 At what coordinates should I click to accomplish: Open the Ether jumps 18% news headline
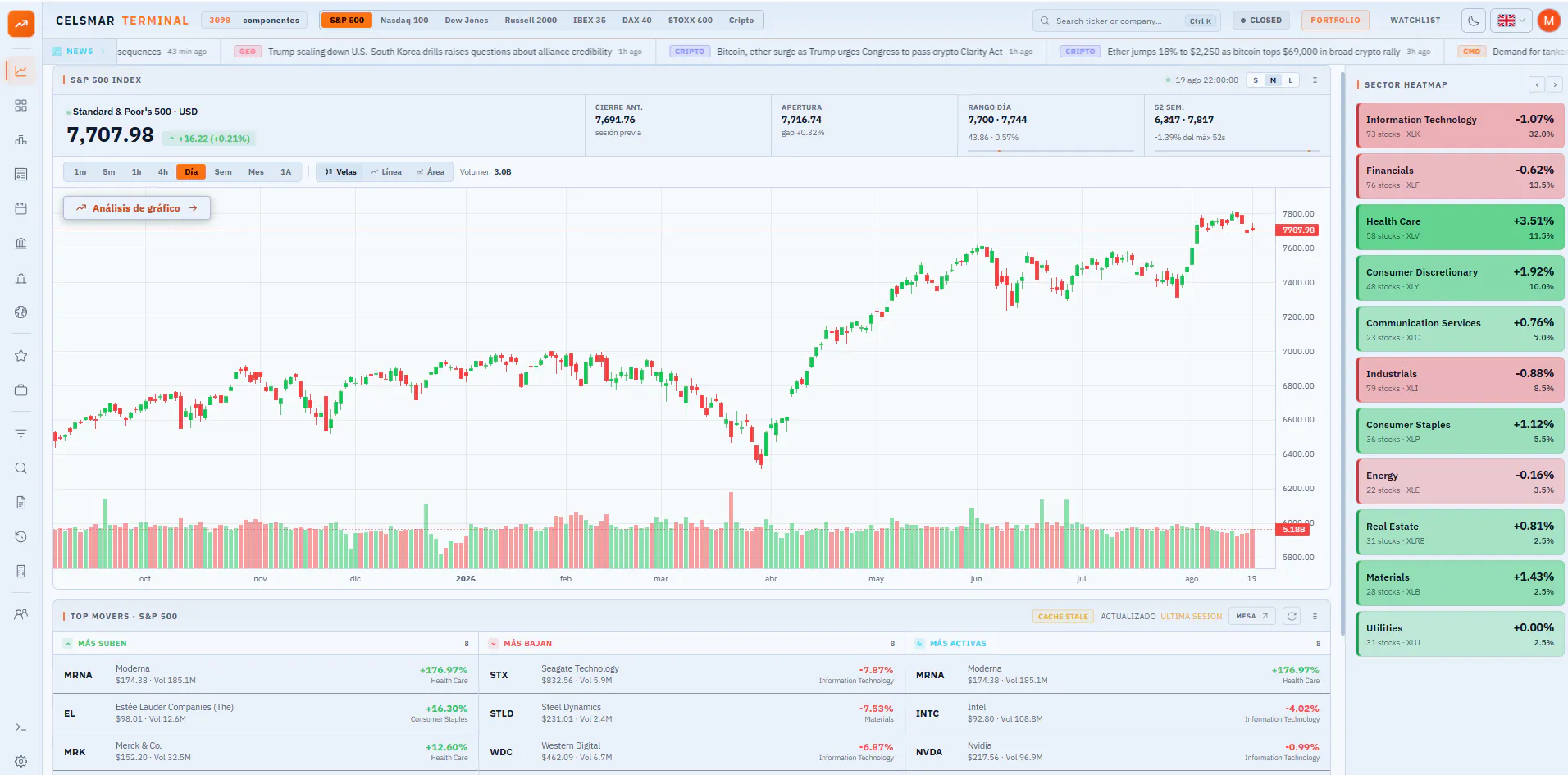[x=1254, y=52]
